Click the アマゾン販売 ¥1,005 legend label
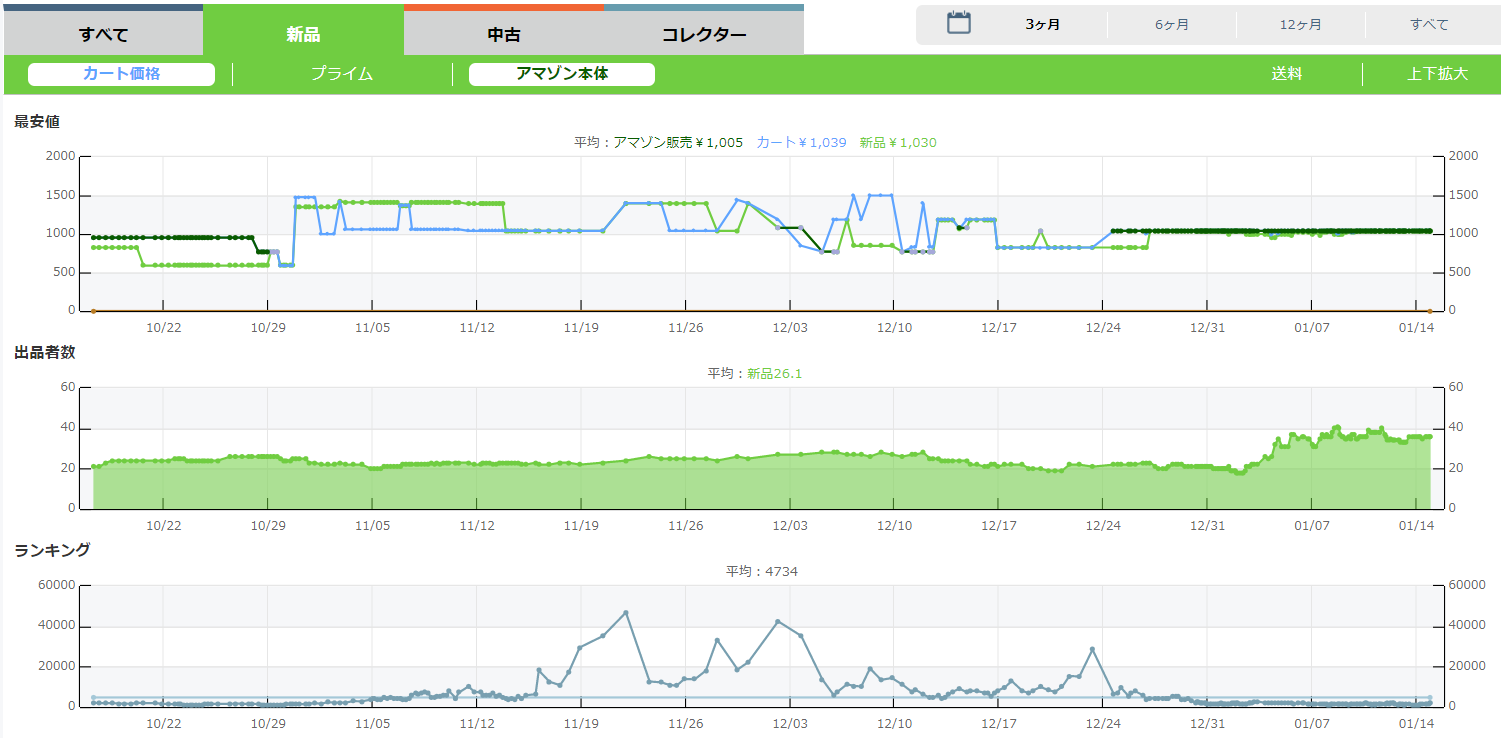The height and width of the screenshot is (738, 1501). click(x=677, y=143)
